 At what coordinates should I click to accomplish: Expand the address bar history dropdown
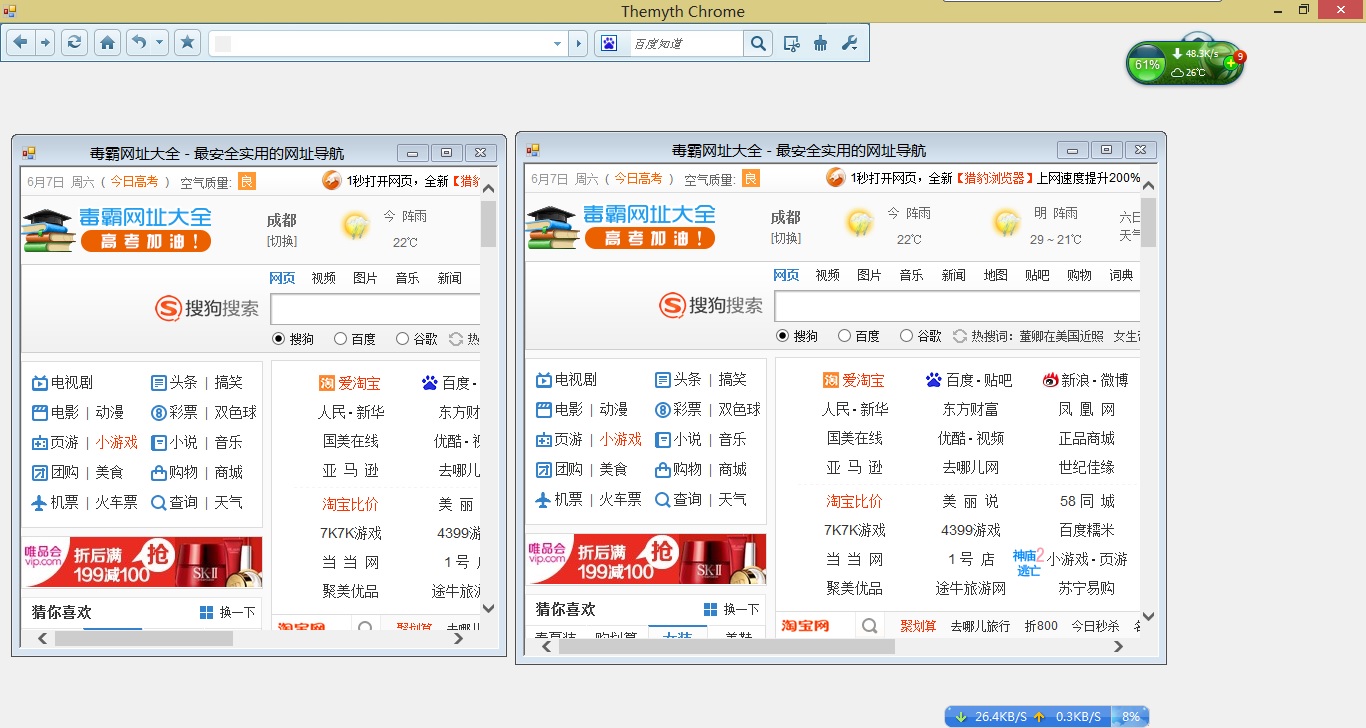(558, 43)
